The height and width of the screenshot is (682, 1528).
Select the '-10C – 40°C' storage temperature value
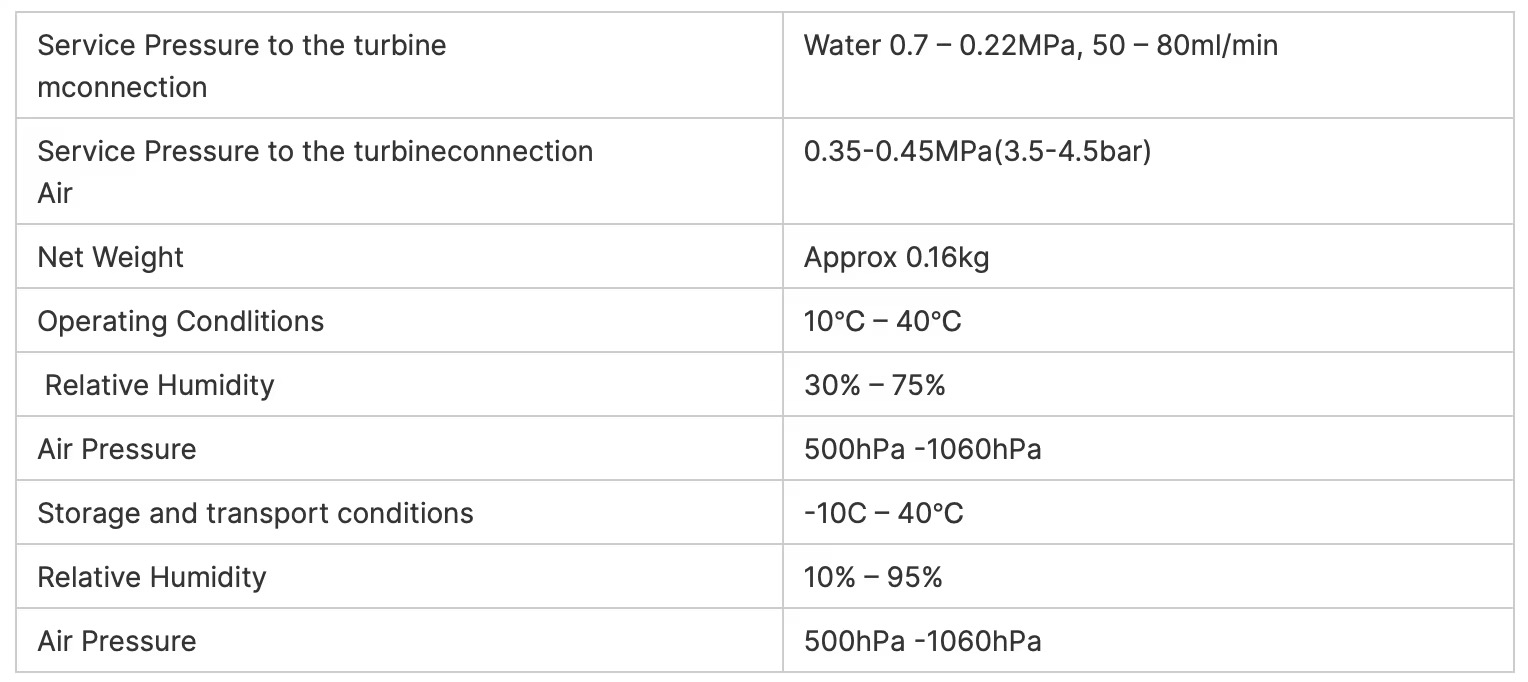[x=883, y=514]
